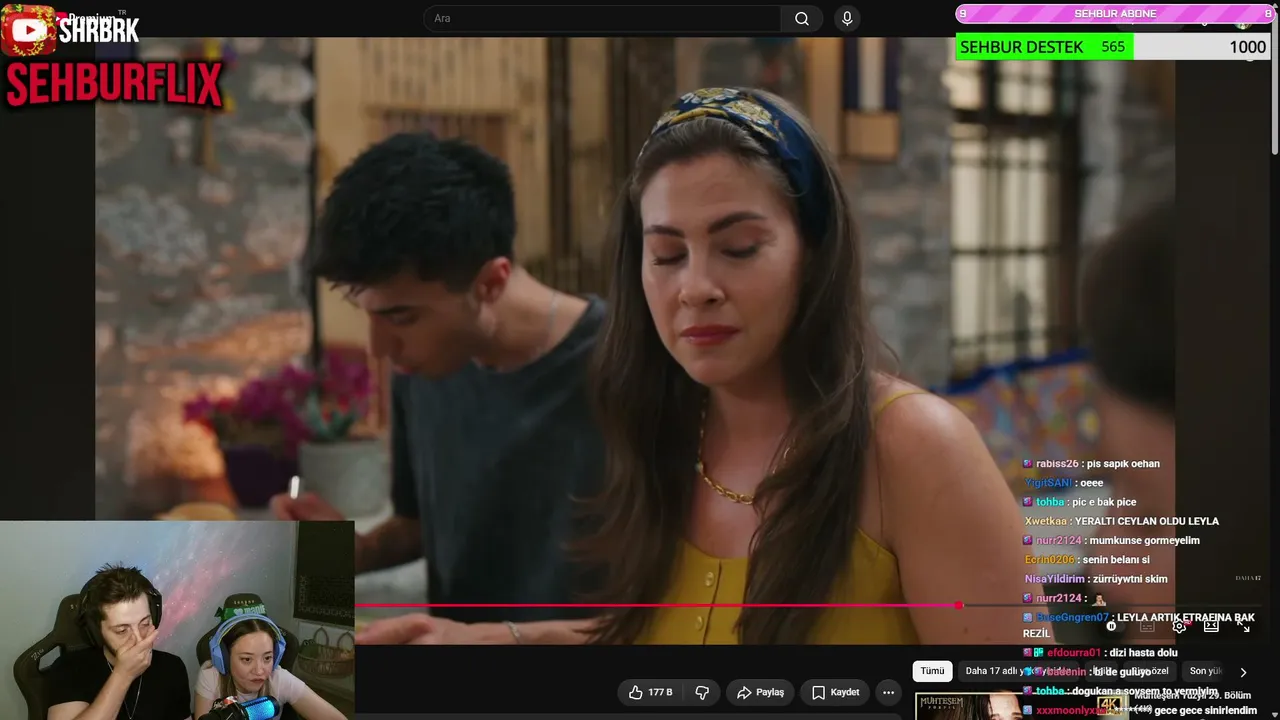Select the 'Son yük...' filter chip
This screenshot has height=720, width=1280.
coord(1204,671)
